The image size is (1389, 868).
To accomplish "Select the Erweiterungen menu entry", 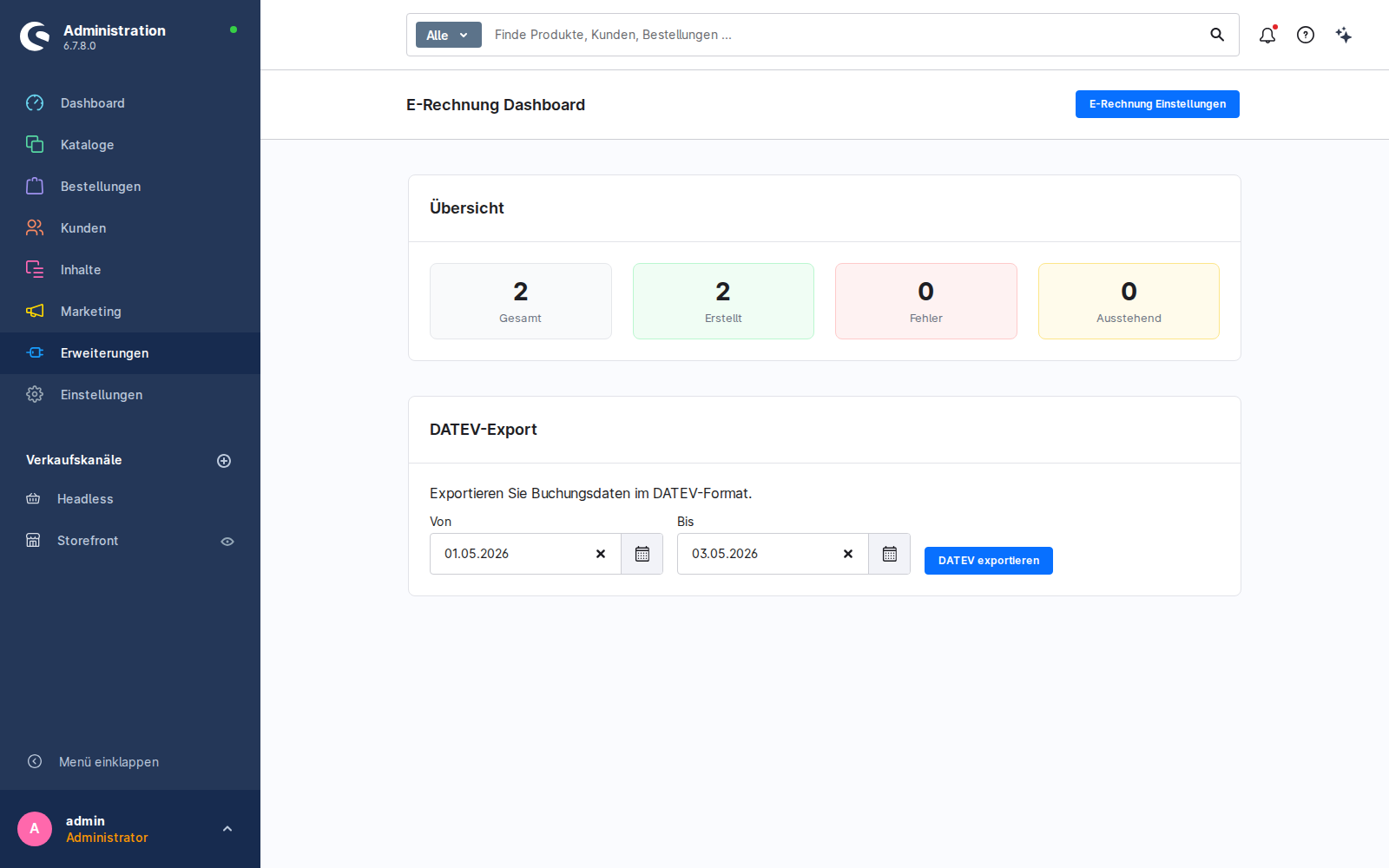I will 130,353.
